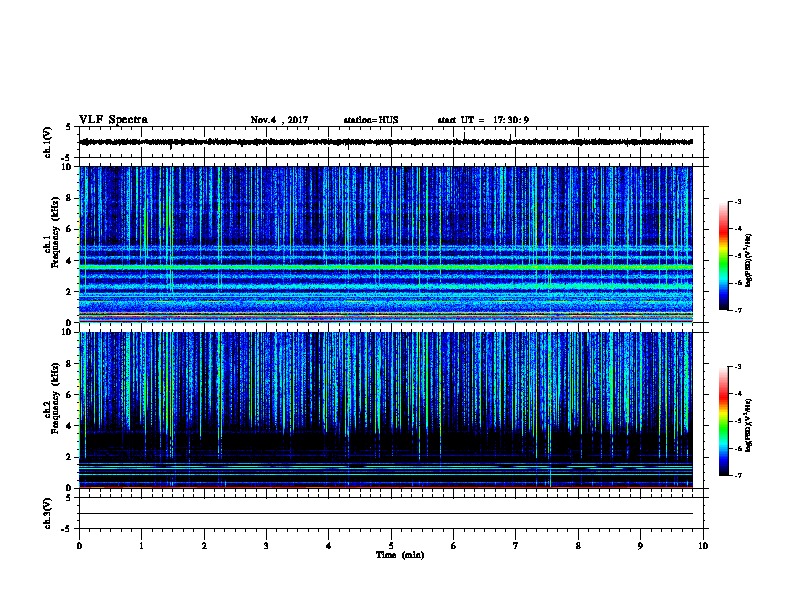This screenshot has width=792, height=612.
Task: Click the "8" kHz tick of ch.1 spectrogram
Action: [x=70, y=198]
